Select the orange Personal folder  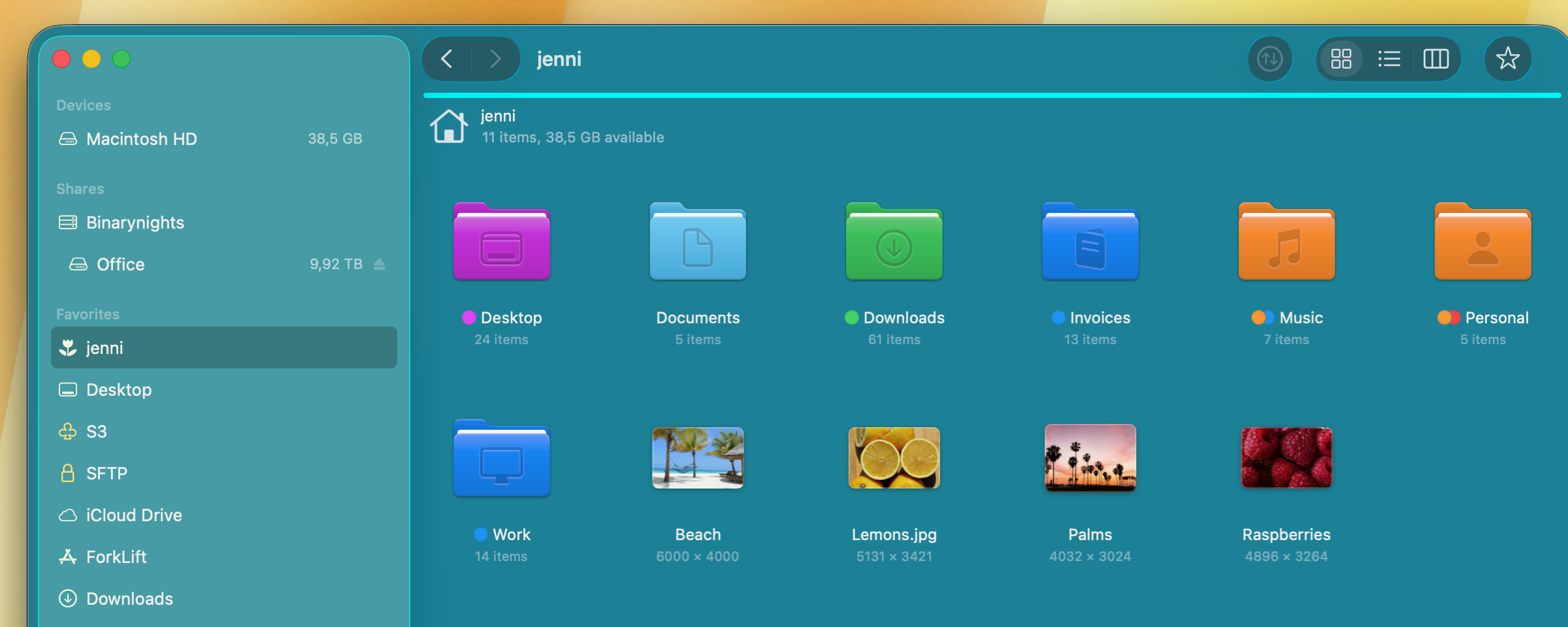tap(1483, 242)
